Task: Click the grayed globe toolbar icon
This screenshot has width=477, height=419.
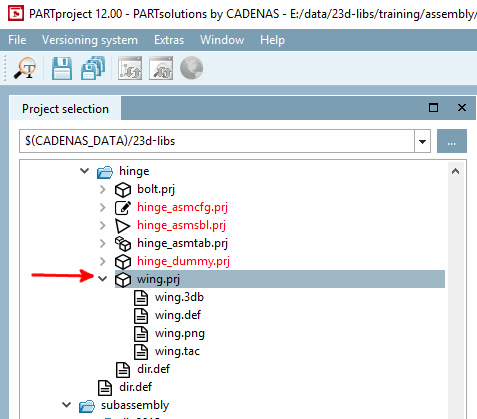Action: point(191,68)
